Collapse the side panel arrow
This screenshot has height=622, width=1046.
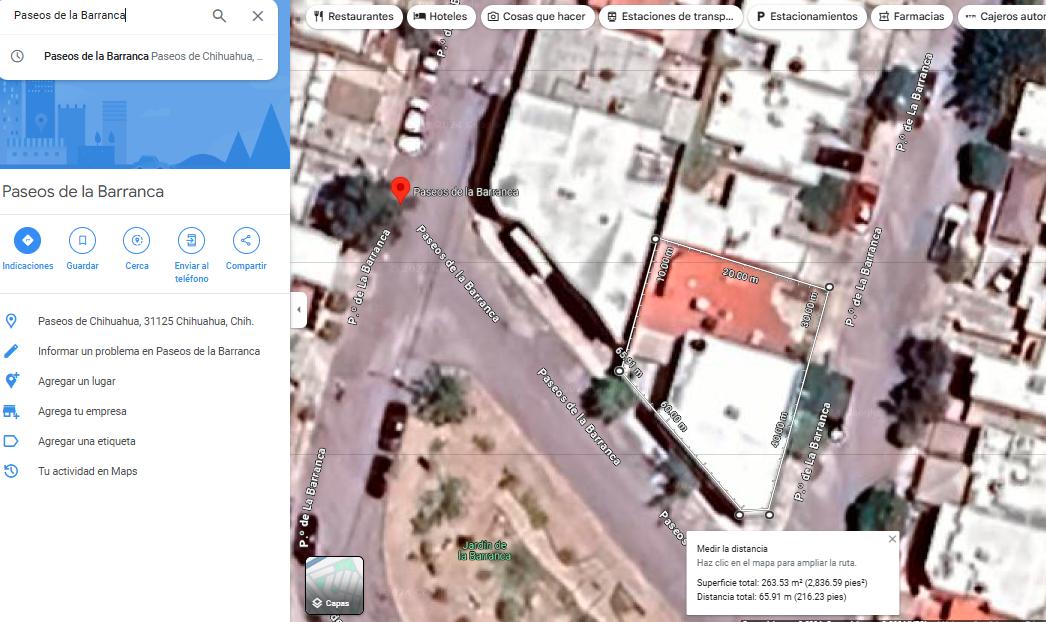pos(299,310)
